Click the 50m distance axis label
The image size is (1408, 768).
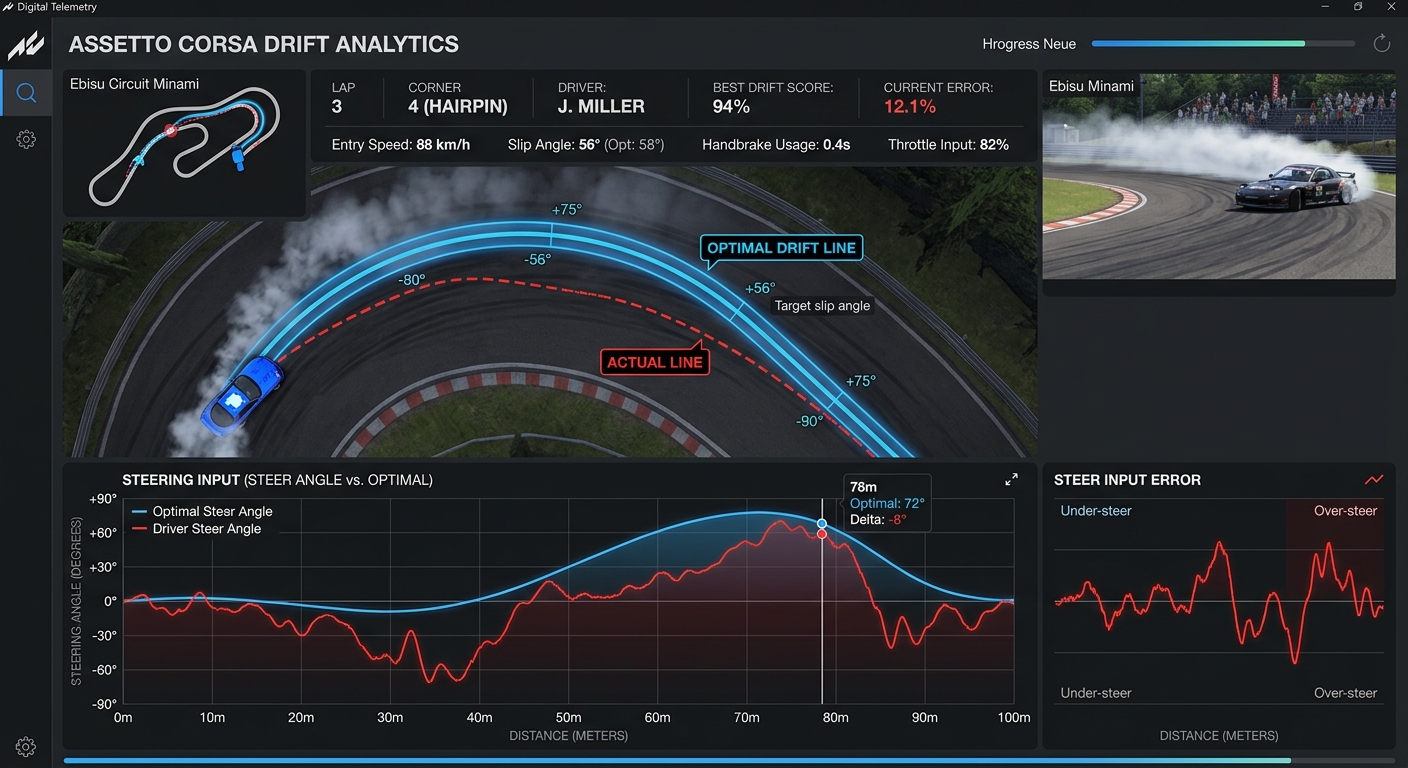point(568,718)
